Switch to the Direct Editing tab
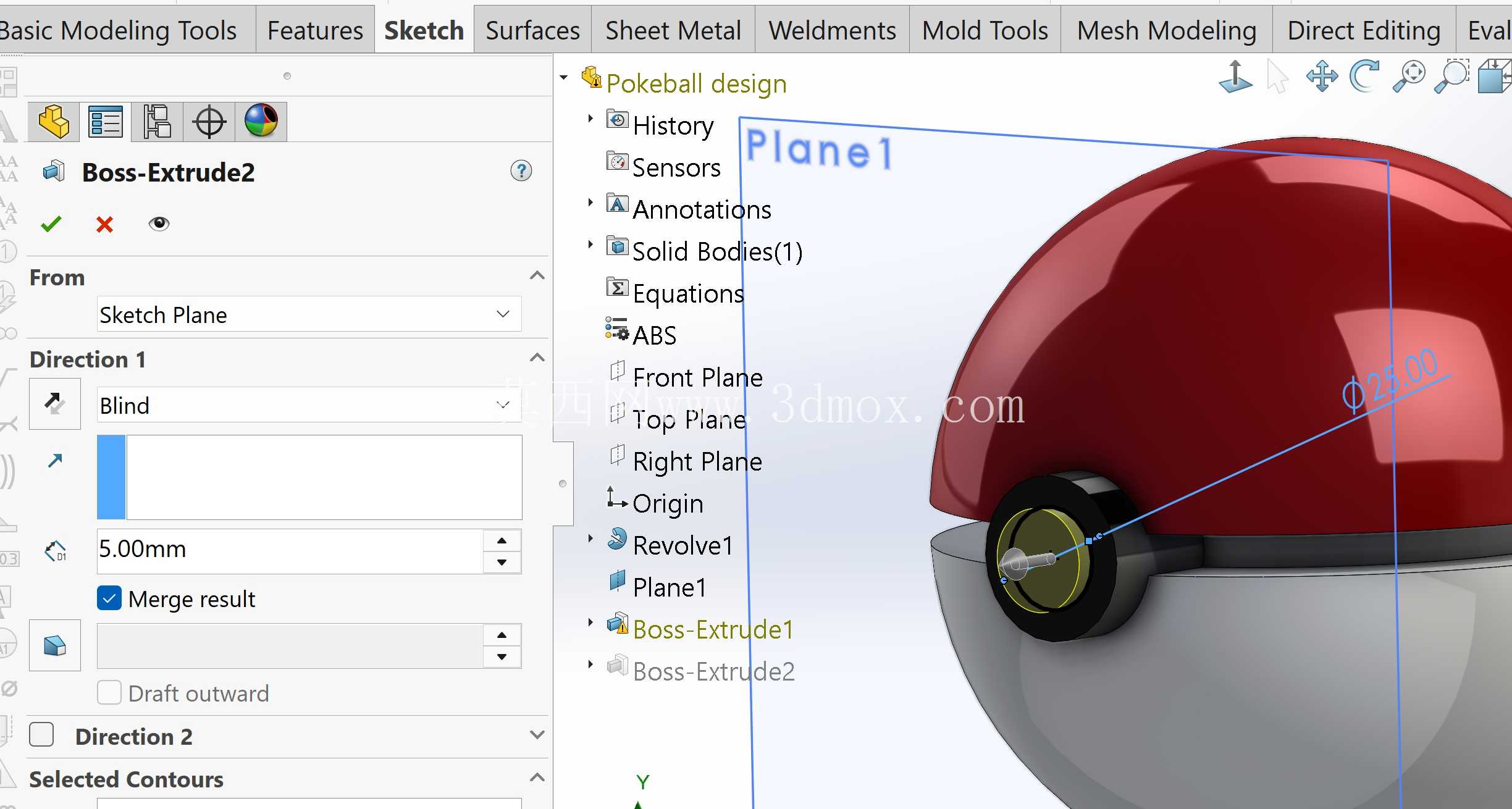 tap(1364, 30)
